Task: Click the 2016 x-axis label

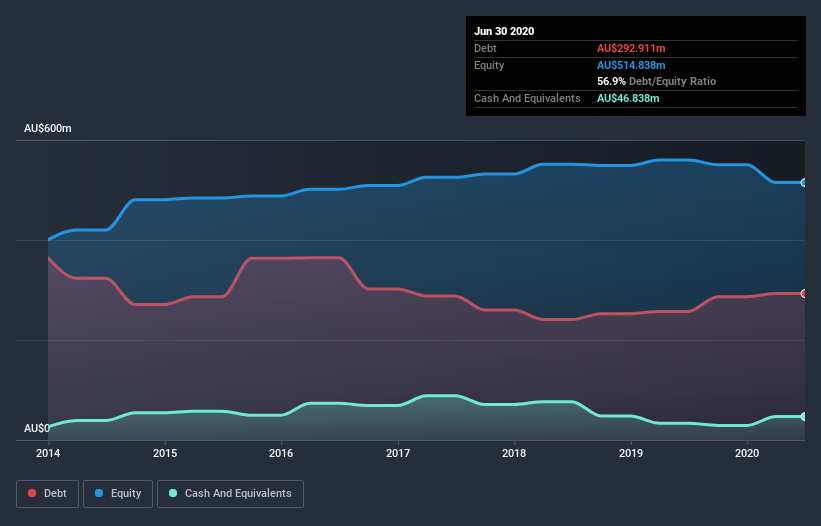Action: click(x=281, y=453)
